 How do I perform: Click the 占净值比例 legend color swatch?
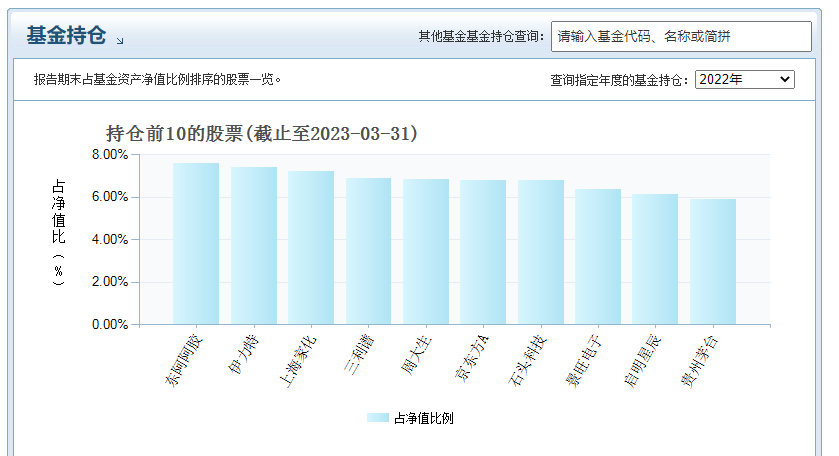(377, 418)
